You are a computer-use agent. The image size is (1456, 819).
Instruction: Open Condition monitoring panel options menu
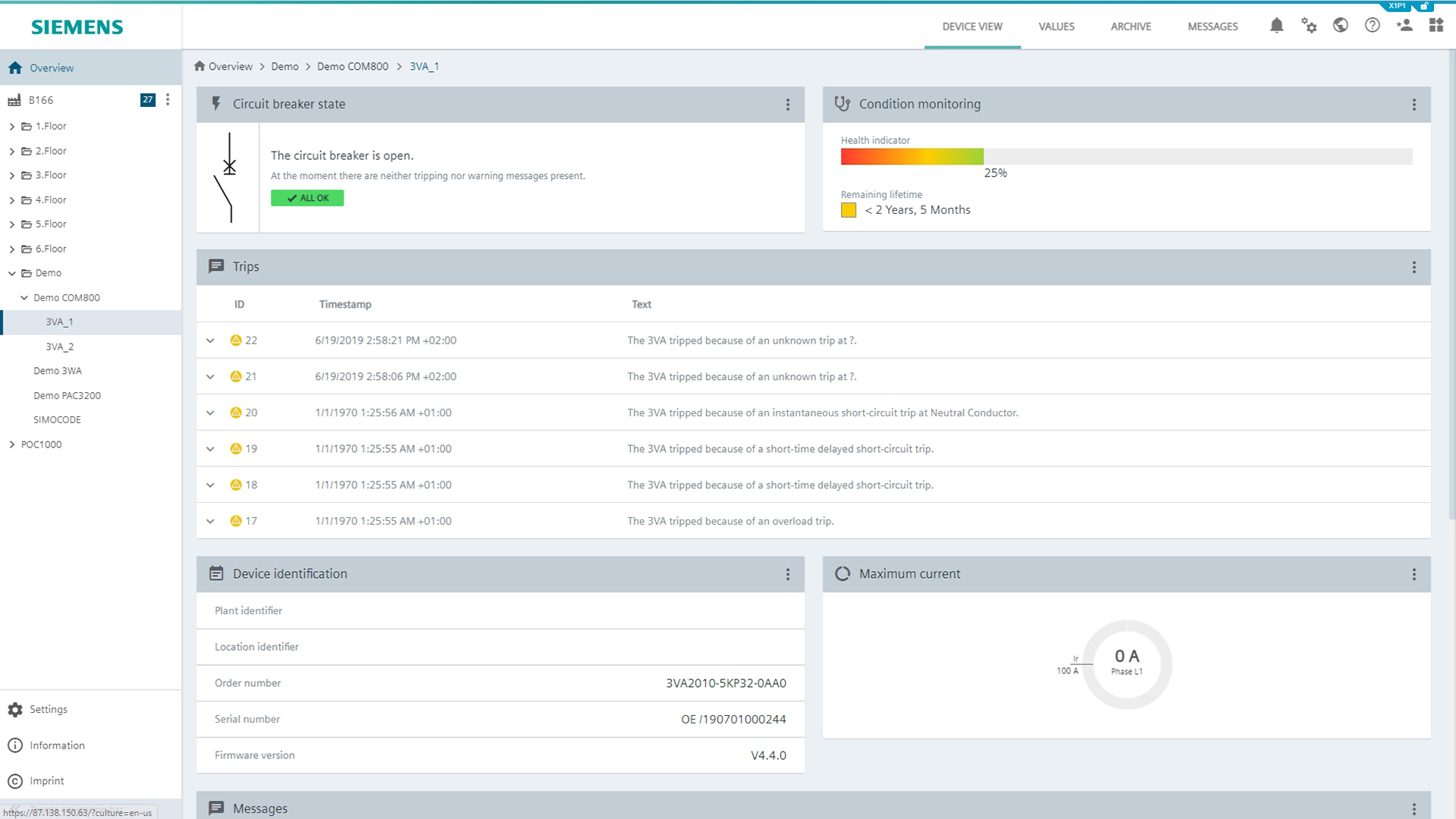tap(1414, 105)
